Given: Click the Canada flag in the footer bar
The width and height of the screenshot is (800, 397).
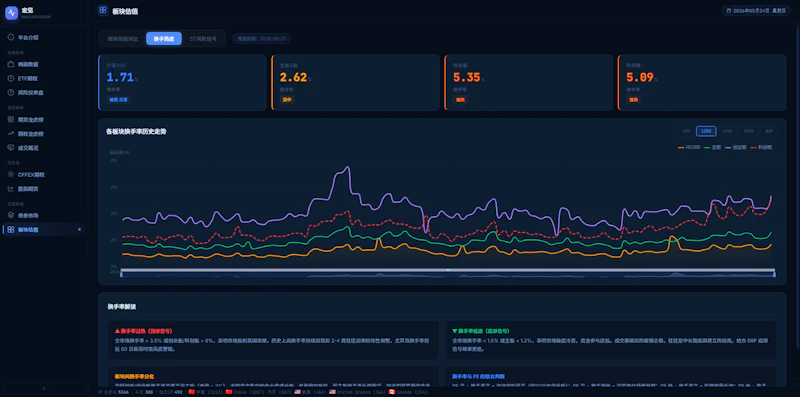Looking at the screenshot, I should pos(392,392).
